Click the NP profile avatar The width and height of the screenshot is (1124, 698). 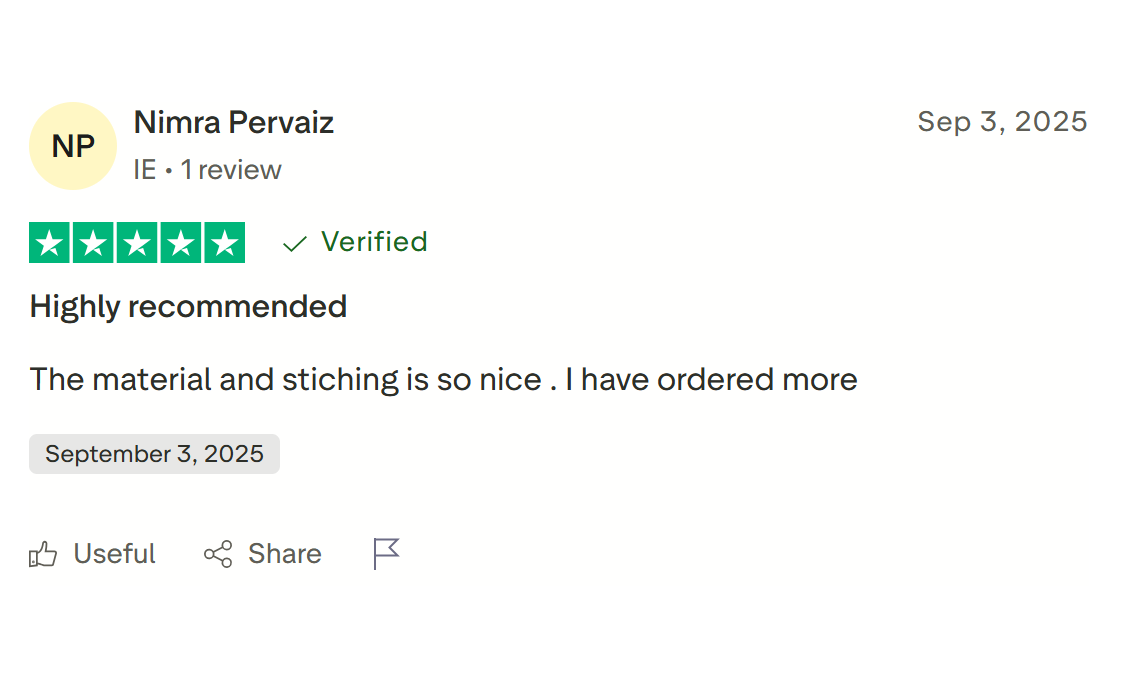73,146
